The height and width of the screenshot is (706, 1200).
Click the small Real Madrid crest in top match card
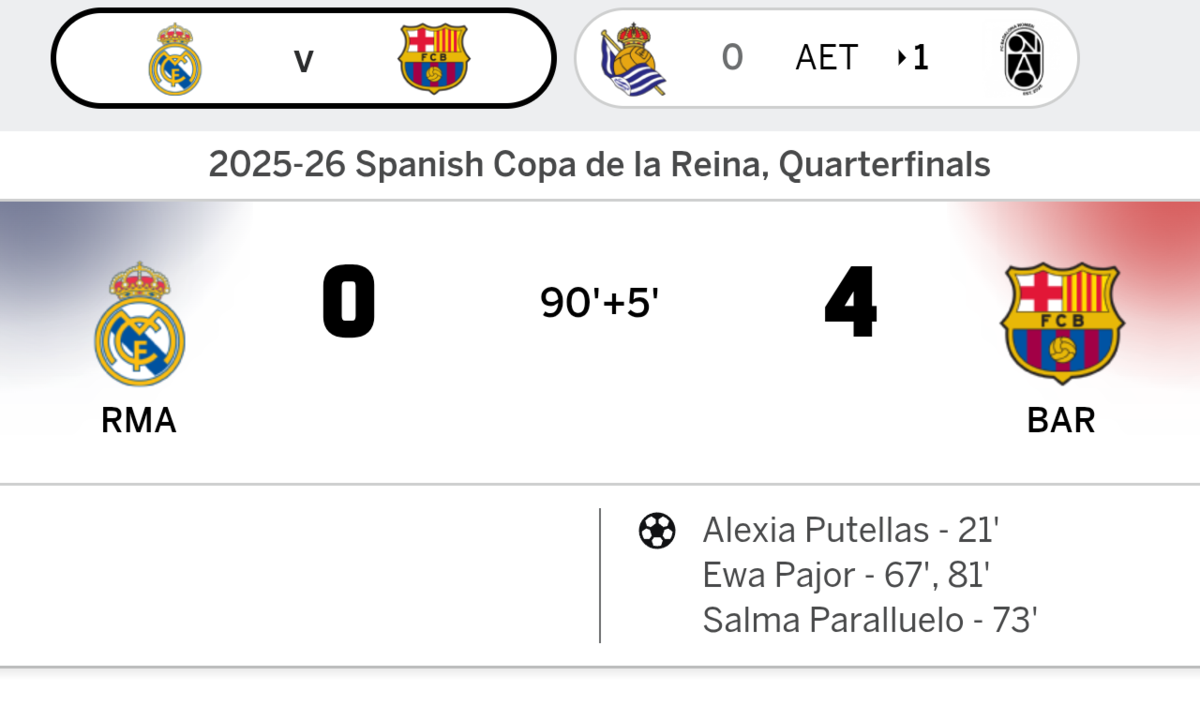(x=175, y=59)
